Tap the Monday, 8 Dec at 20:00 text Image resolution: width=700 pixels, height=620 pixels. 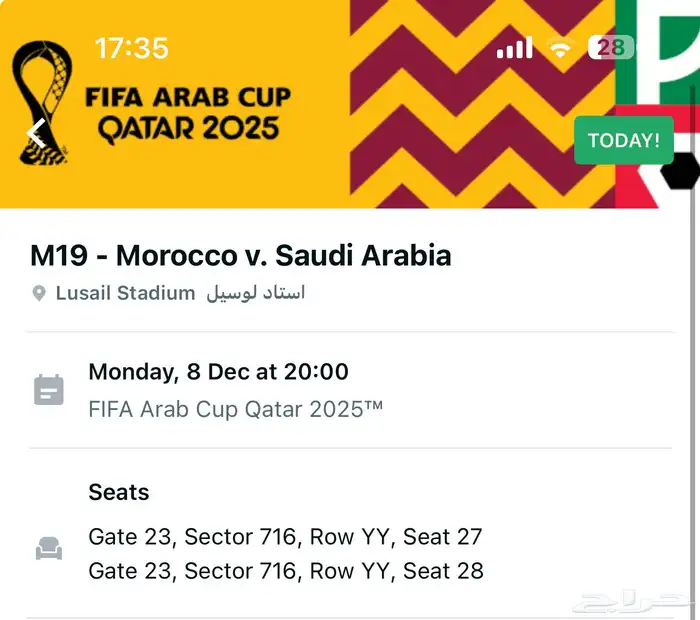click(x=218, y=372)
